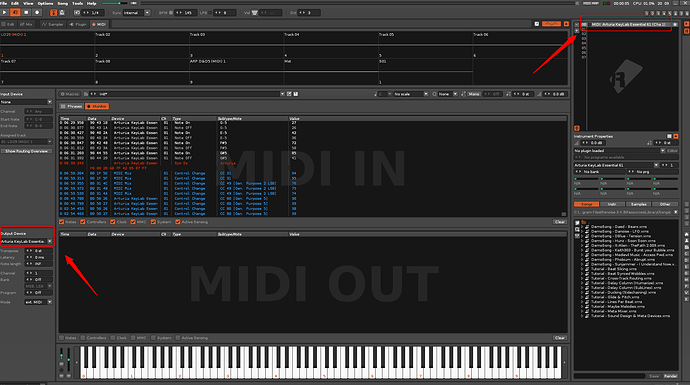This screenshot has width=690, height=385.
Task: Toggle MMC filter in MIDI In monitor
Action: 133,222
